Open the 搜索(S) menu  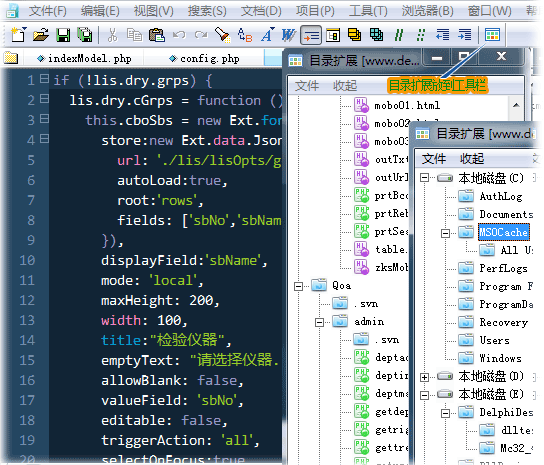pos(207,11)
